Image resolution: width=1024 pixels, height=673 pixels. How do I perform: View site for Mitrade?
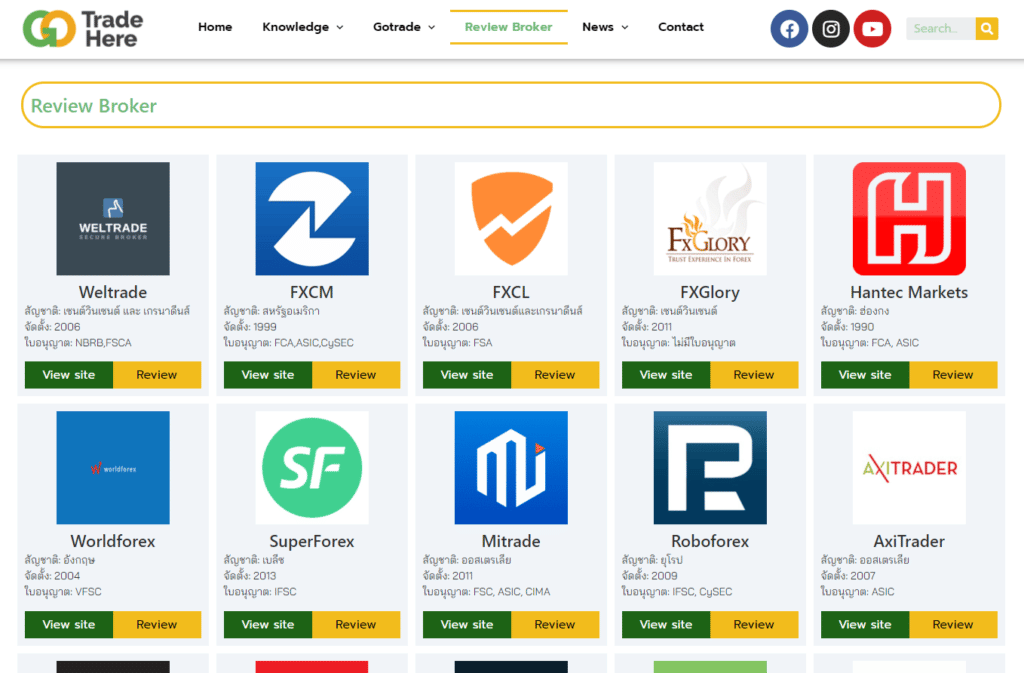coord(467,624)
